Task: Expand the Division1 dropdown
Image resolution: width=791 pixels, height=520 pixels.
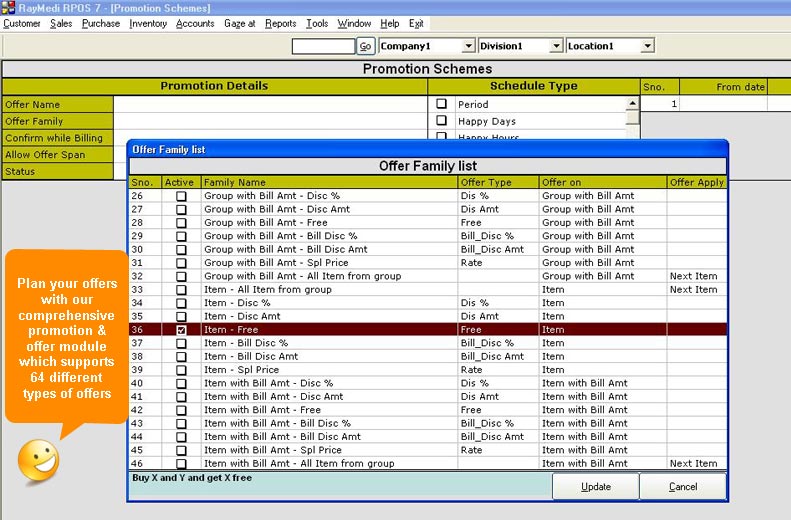Action: pos(556,46)
